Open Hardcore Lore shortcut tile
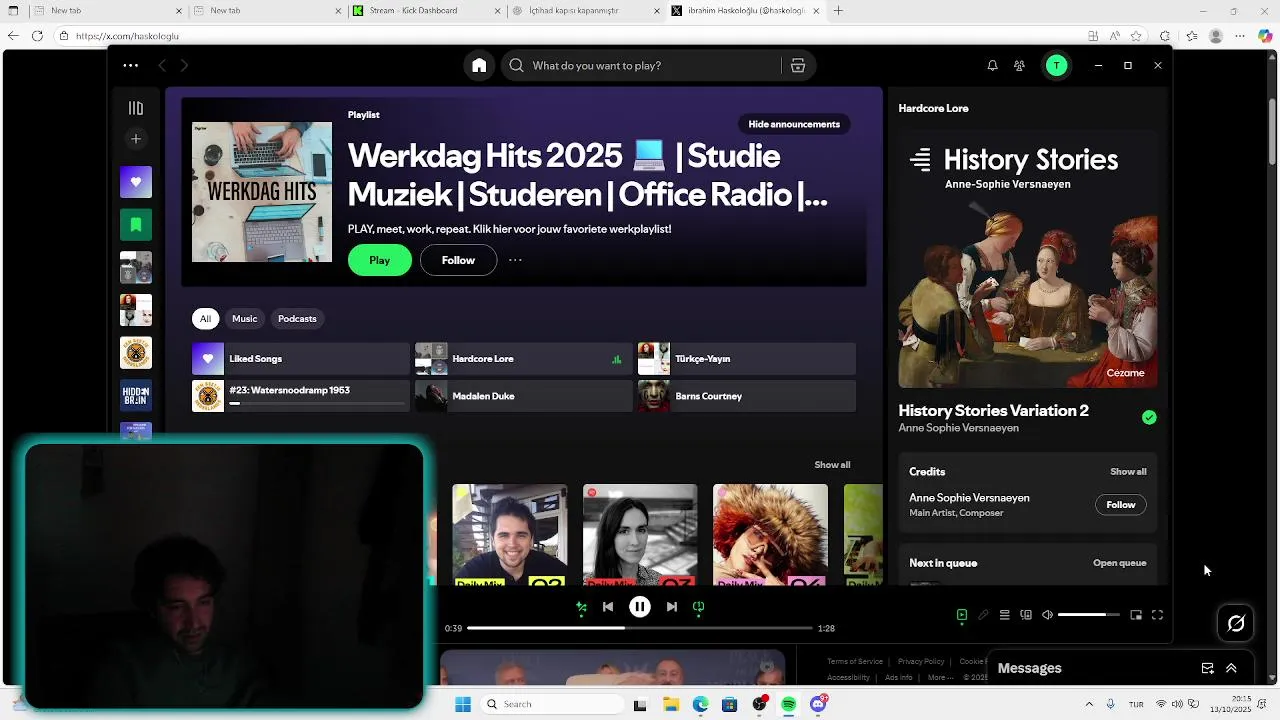The height and width of the screenshot is (720, 1280). [524, 359]
